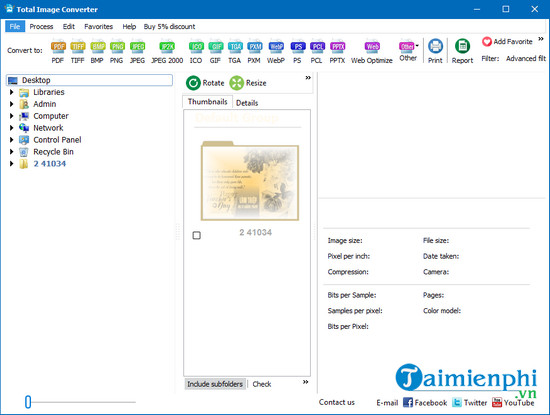
Task: Open the Favorites menu
Action: pyautogui.click(x=99, y=27)
